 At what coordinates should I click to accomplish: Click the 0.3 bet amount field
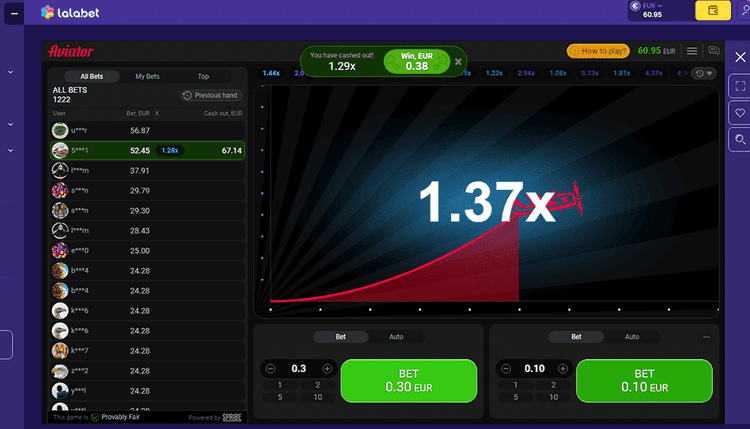(298, 369)
